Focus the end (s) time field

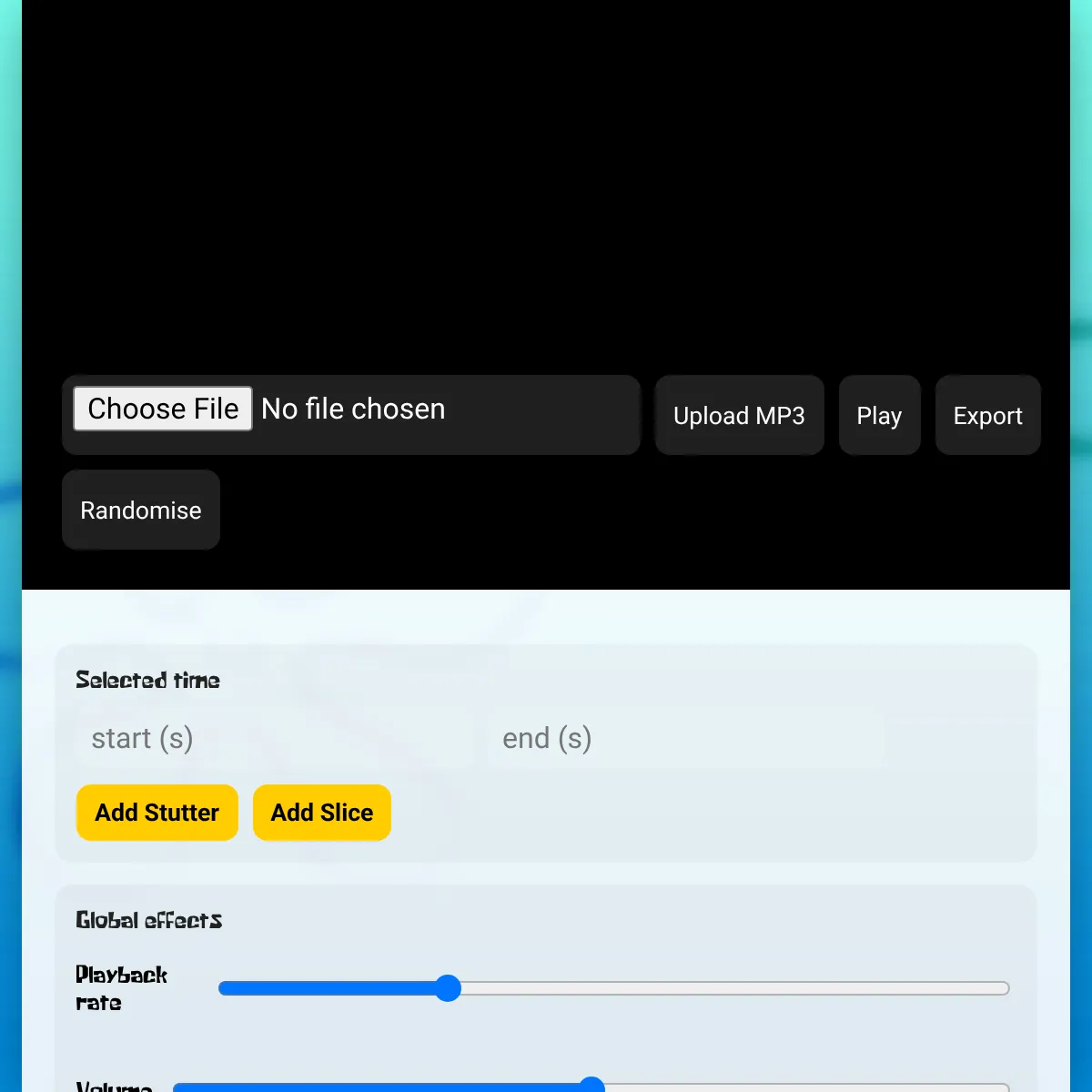684,738
